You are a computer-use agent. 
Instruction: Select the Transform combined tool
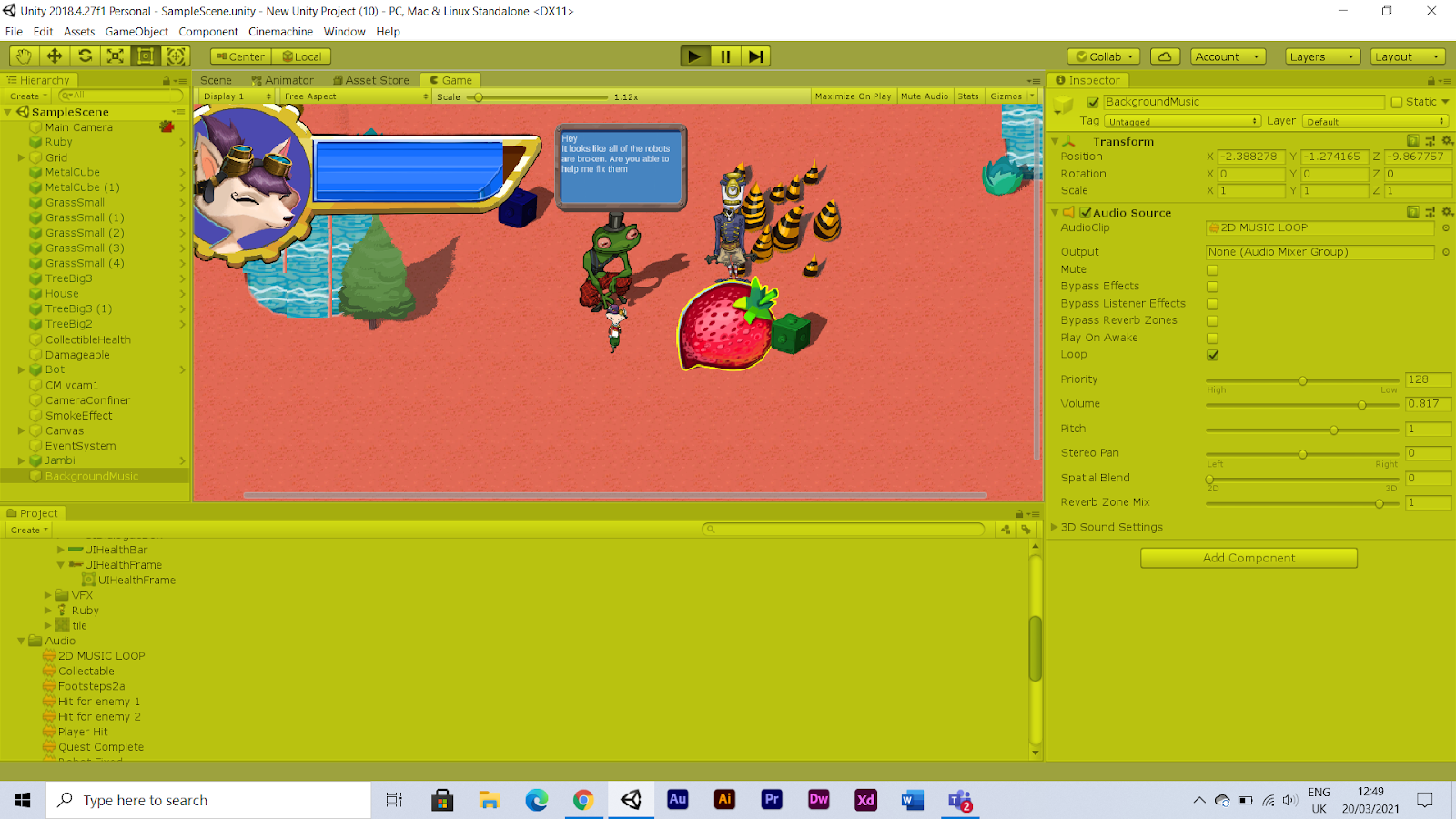tap(176, 56)
